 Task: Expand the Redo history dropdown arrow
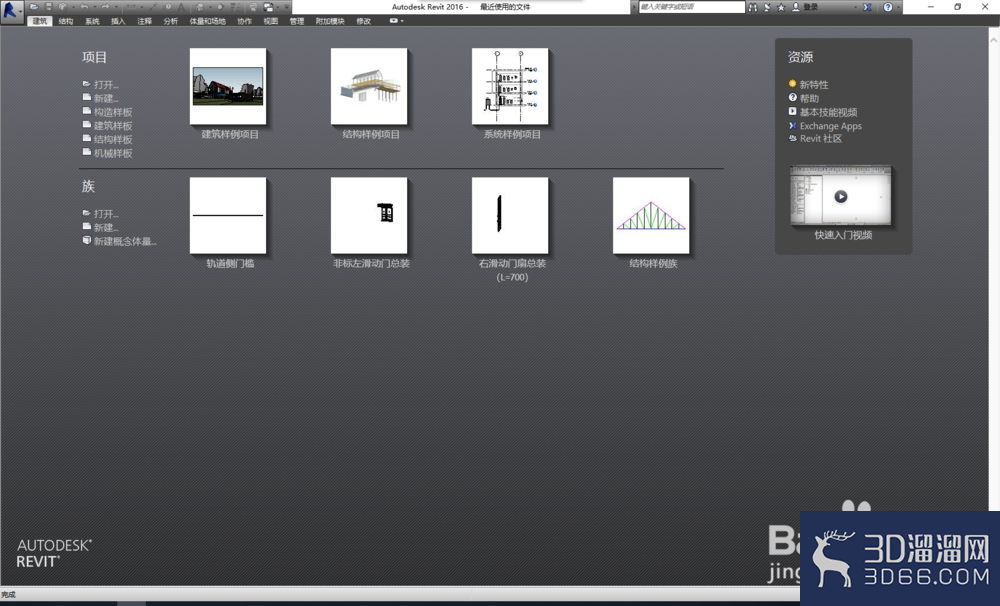point(116,7)
